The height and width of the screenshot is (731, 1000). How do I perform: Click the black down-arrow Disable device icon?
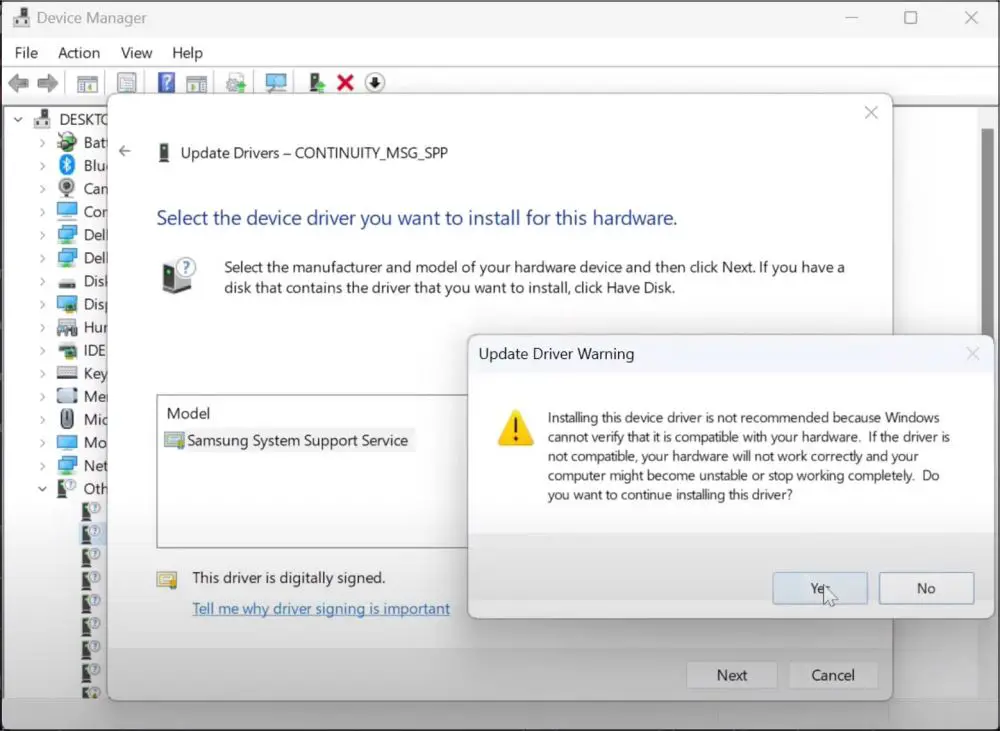click(374, 83)
